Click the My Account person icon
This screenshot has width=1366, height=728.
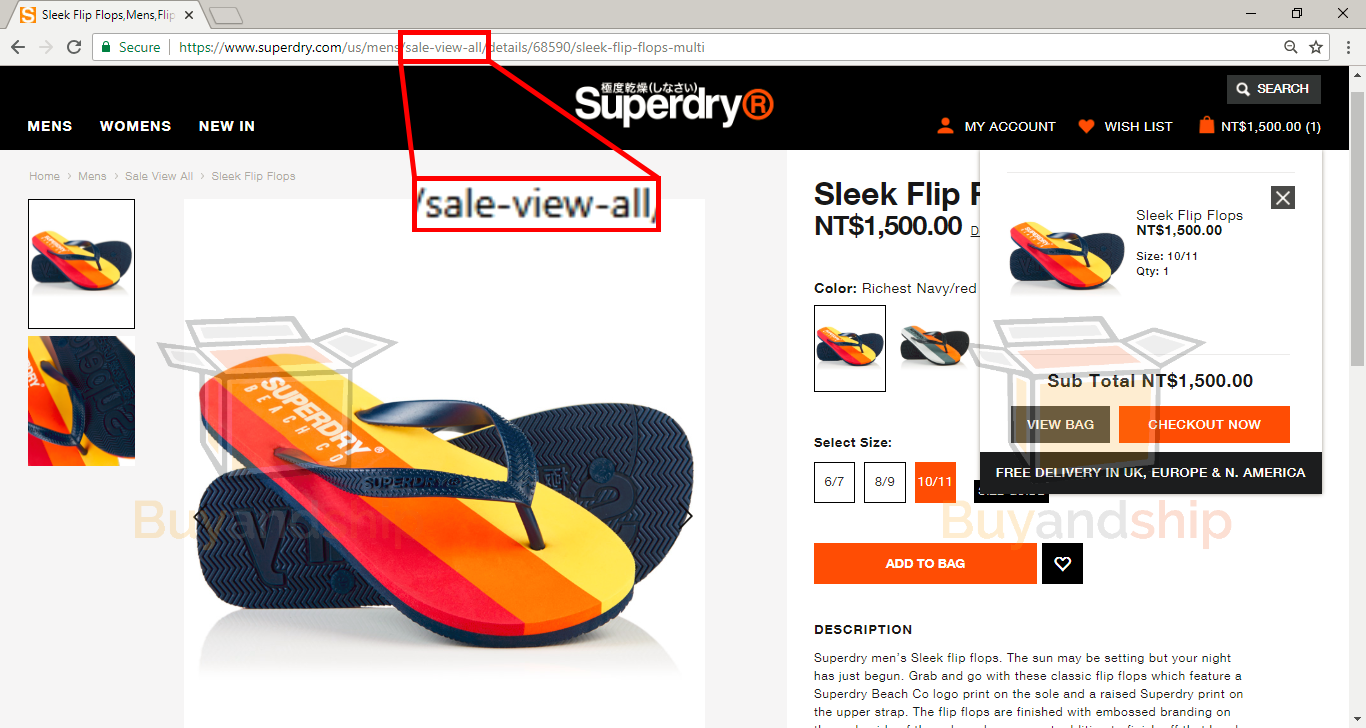[945, 126]
